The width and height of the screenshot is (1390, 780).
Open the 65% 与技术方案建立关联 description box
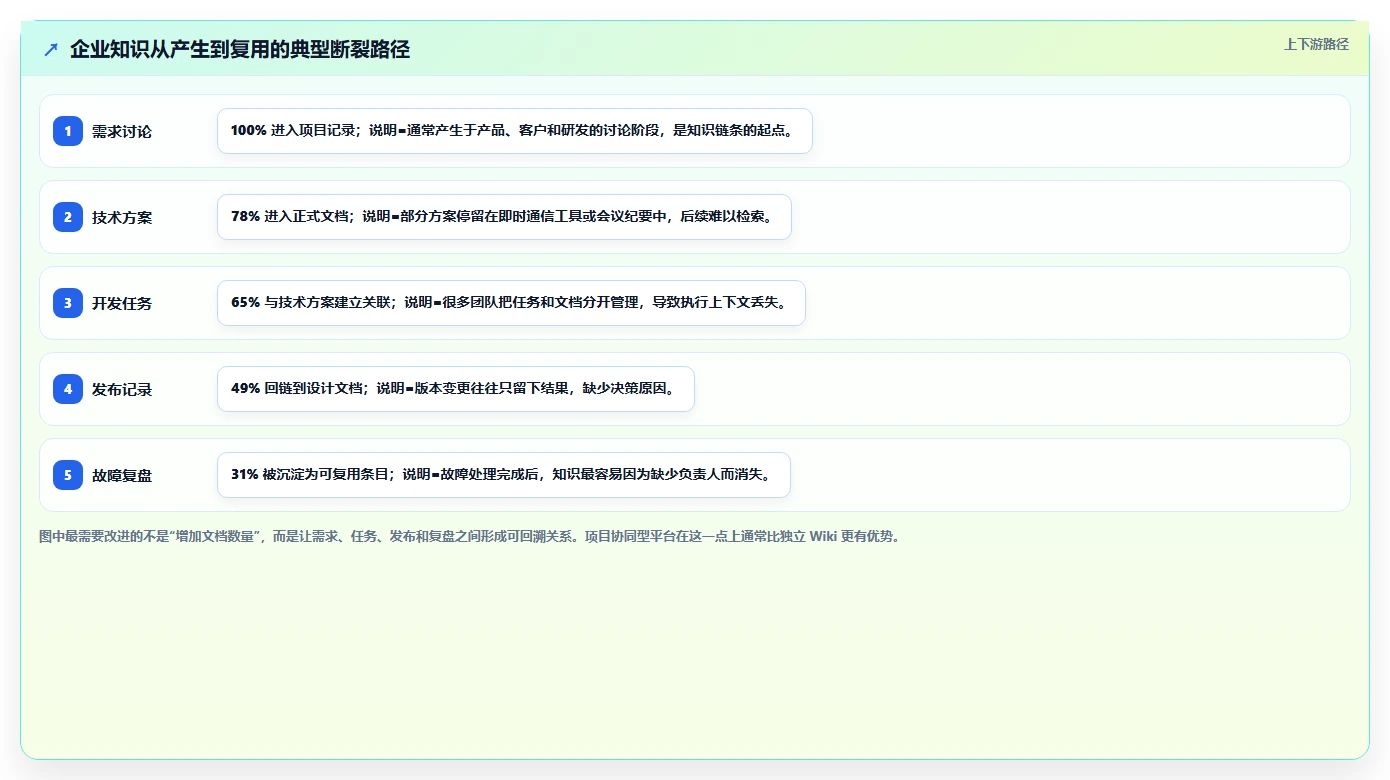click(511, 303)
